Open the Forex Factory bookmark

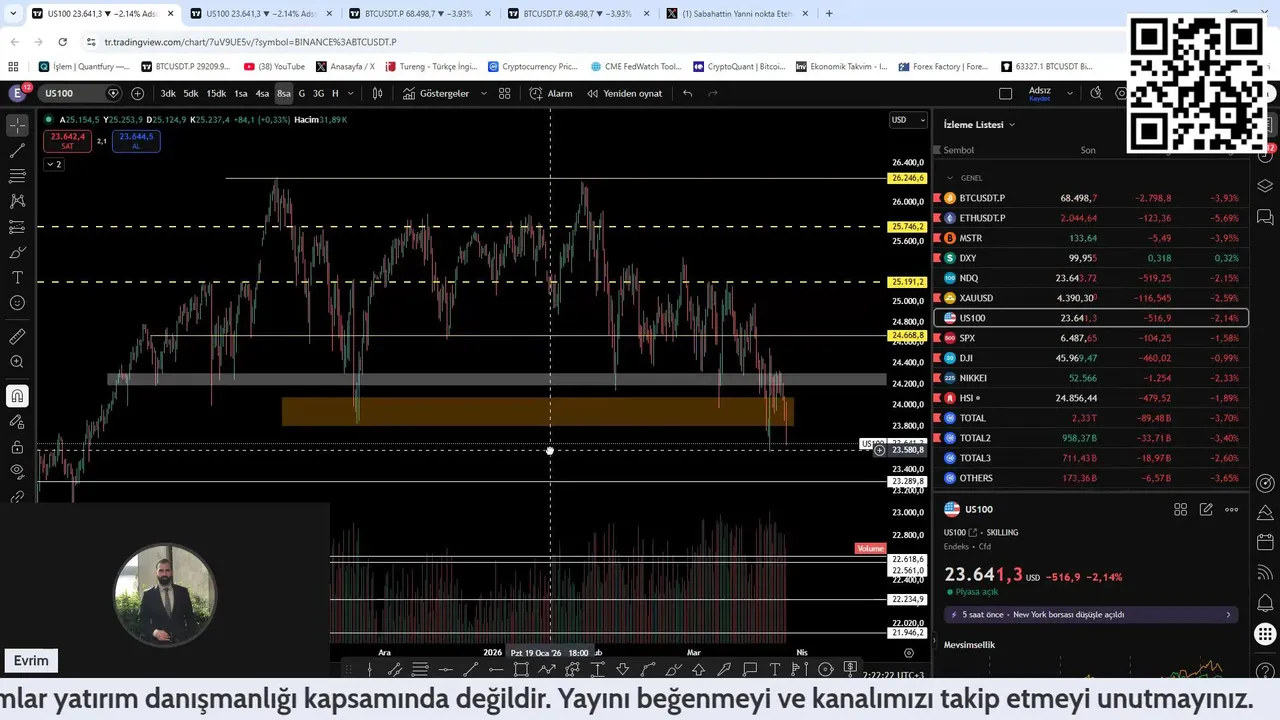click(x=941, y=66)
